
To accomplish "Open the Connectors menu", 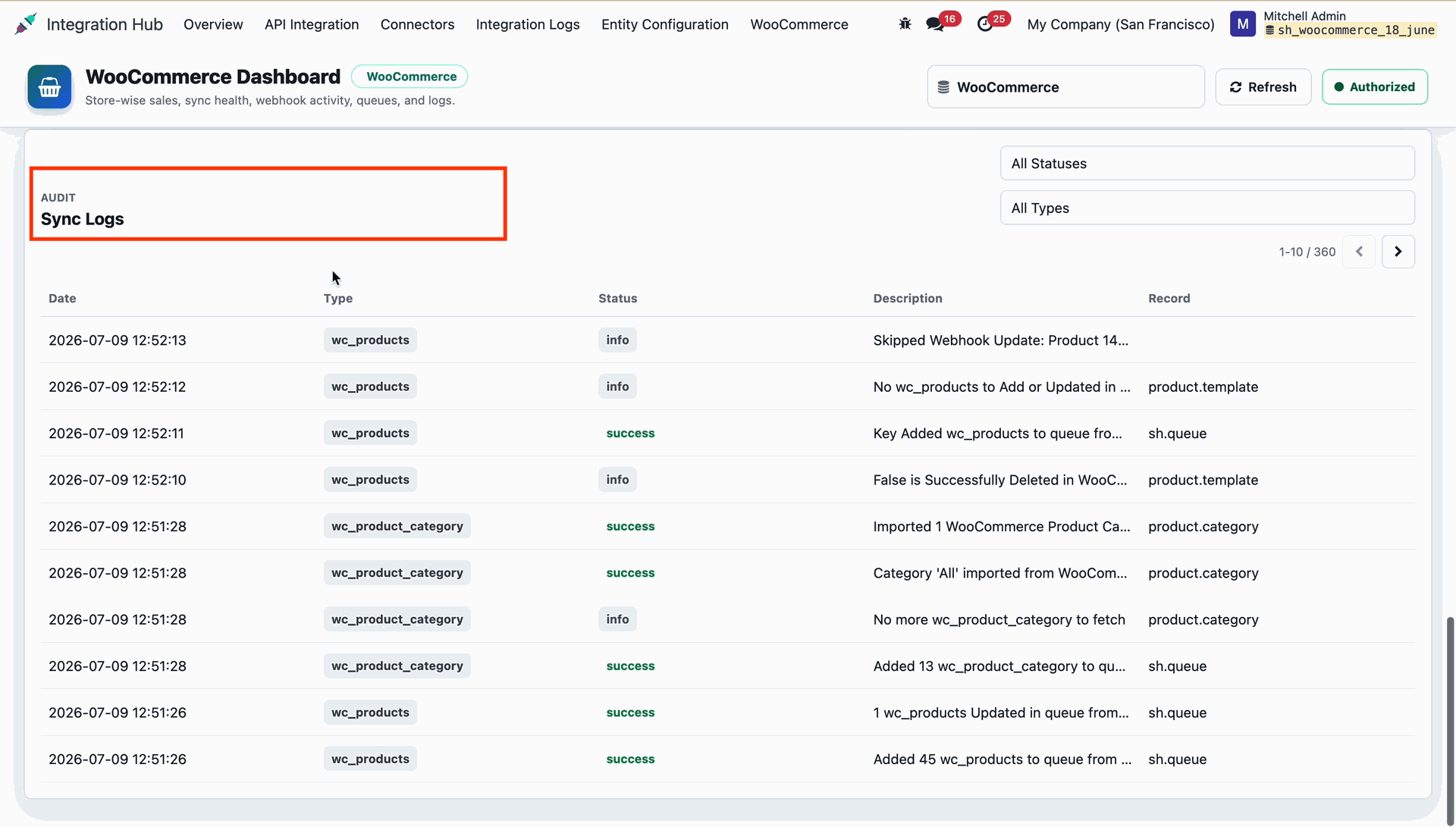I will [417, 24].
